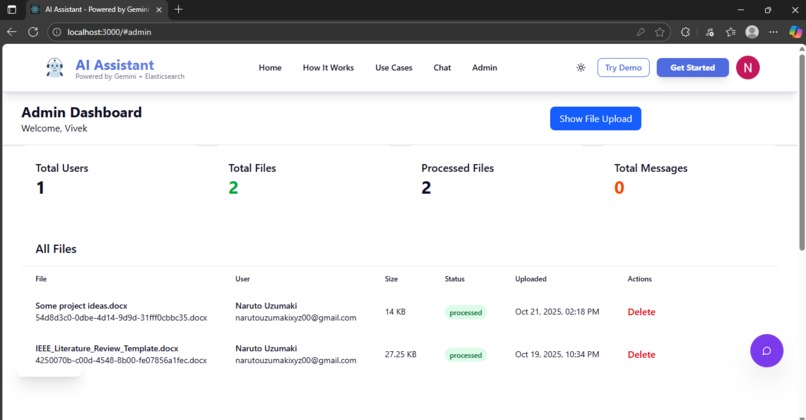The height and width of the screenshot is (420, 806).
Task: Select the Admin nav link
Action: (485, 67)
